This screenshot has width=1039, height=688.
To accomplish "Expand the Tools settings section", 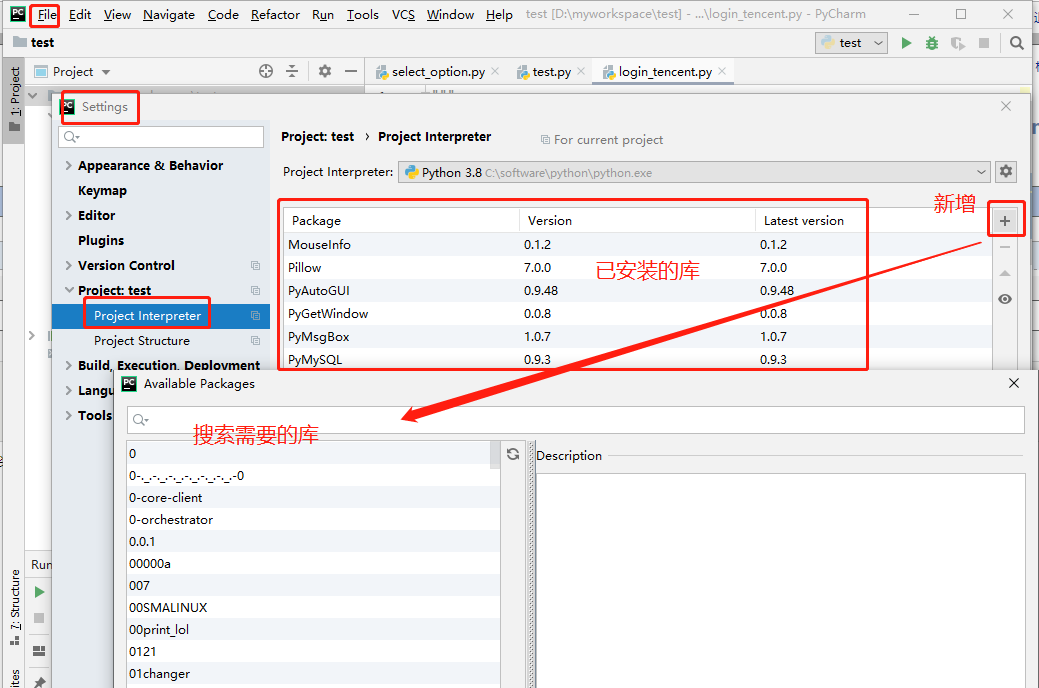I will tap(68, 416).
